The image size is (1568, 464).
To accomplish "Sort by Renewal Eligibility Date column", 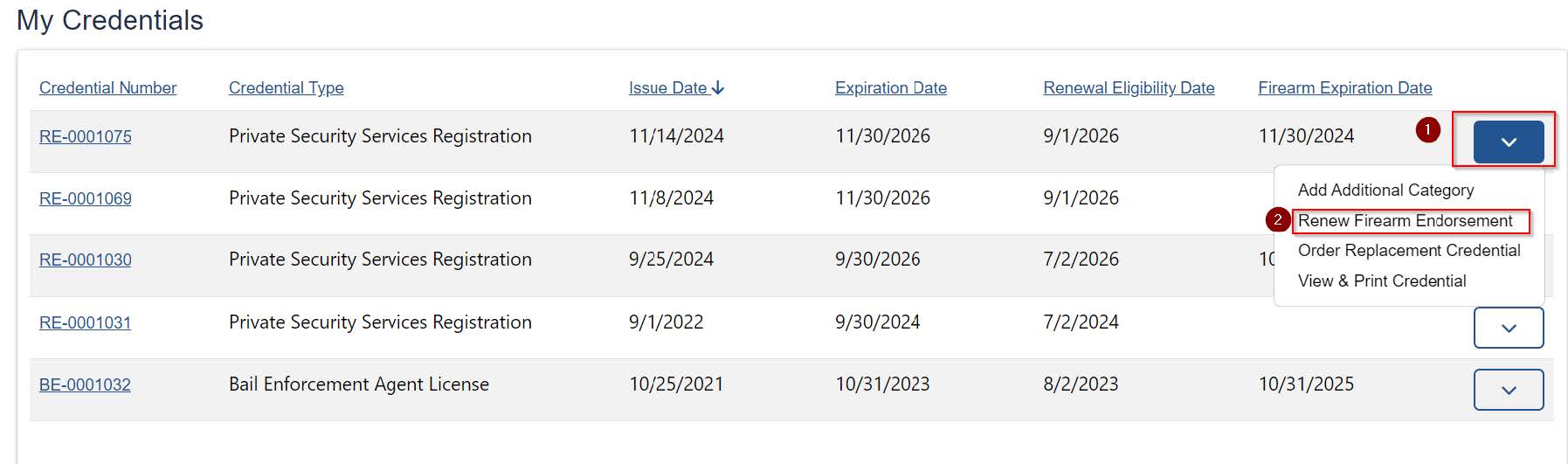I will coord(1129,87).
